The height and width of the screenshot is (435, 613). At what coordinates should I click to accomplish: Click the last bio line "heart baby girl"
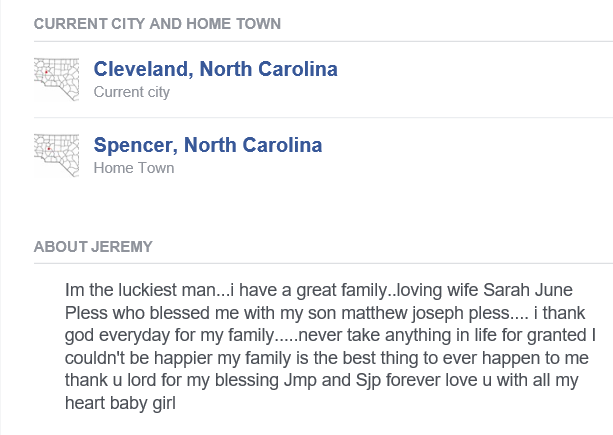[120, 403]
